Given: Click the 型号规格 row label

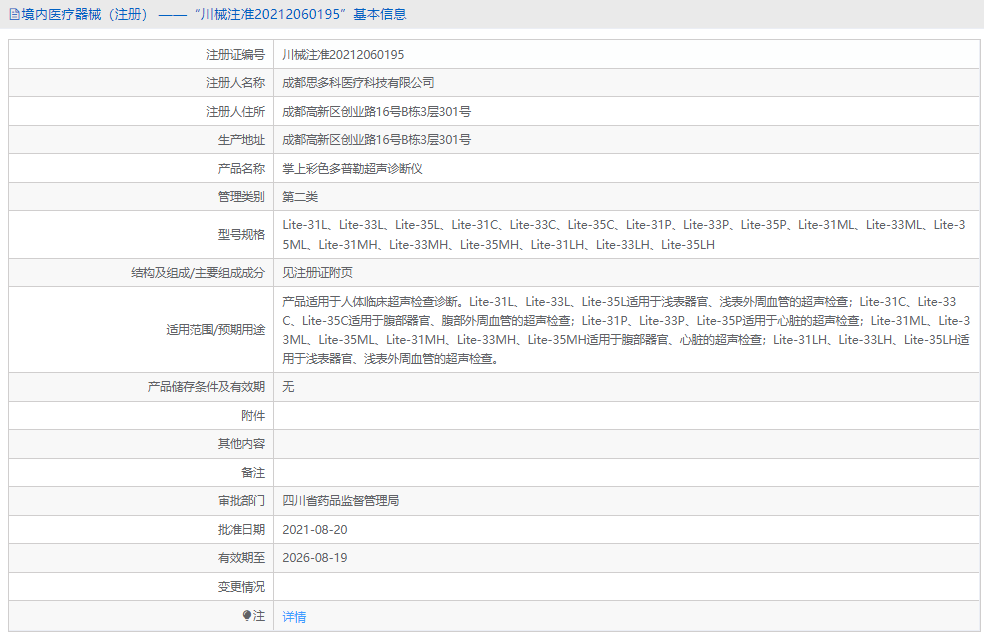Looking at the screenshot, I should (241, 234).
